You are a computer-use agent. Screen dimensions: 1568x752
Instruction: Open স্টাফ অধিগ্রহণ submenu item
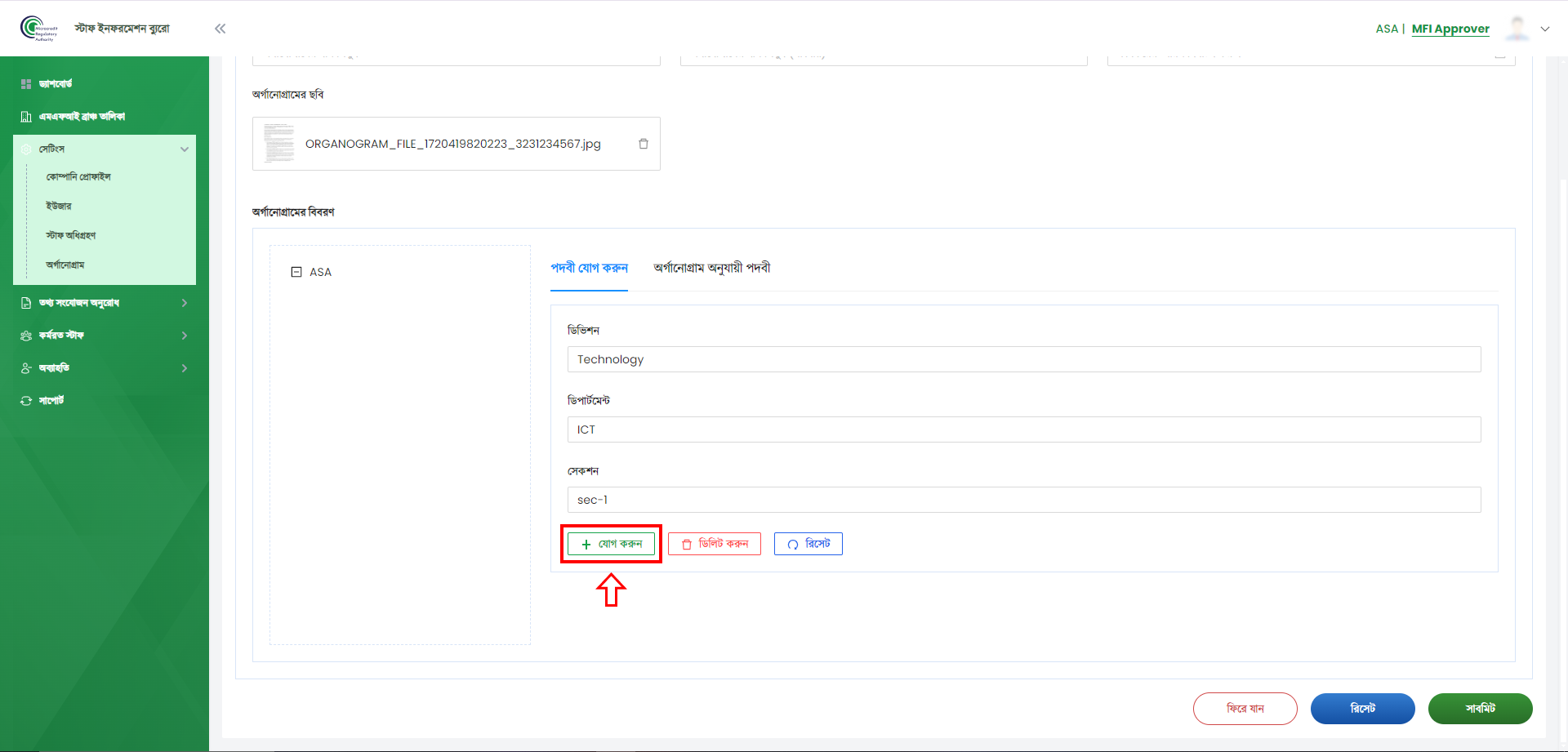pyautogui.click(x=71, y=235)
